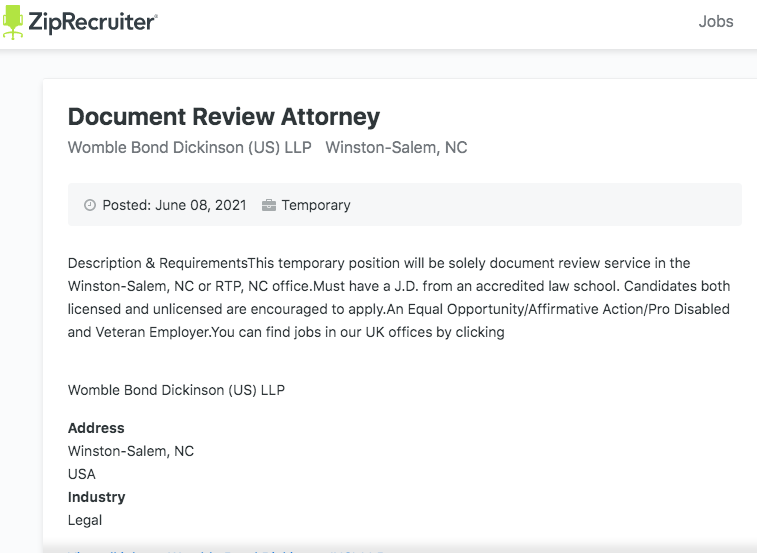Click the Legal industry value

(x=85, y=520)
